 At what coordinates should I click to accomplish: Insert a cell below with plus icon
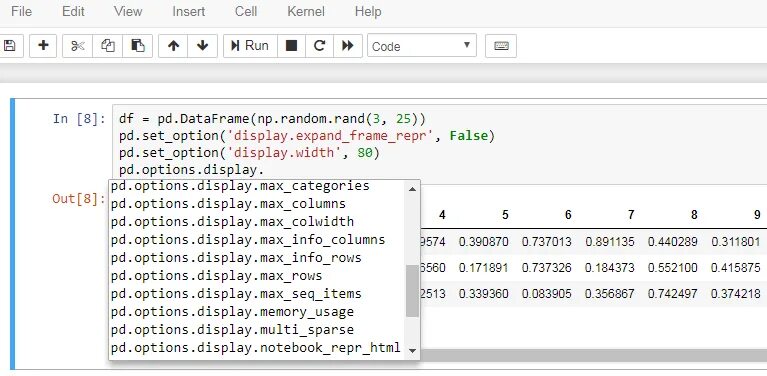pos(43,46)
